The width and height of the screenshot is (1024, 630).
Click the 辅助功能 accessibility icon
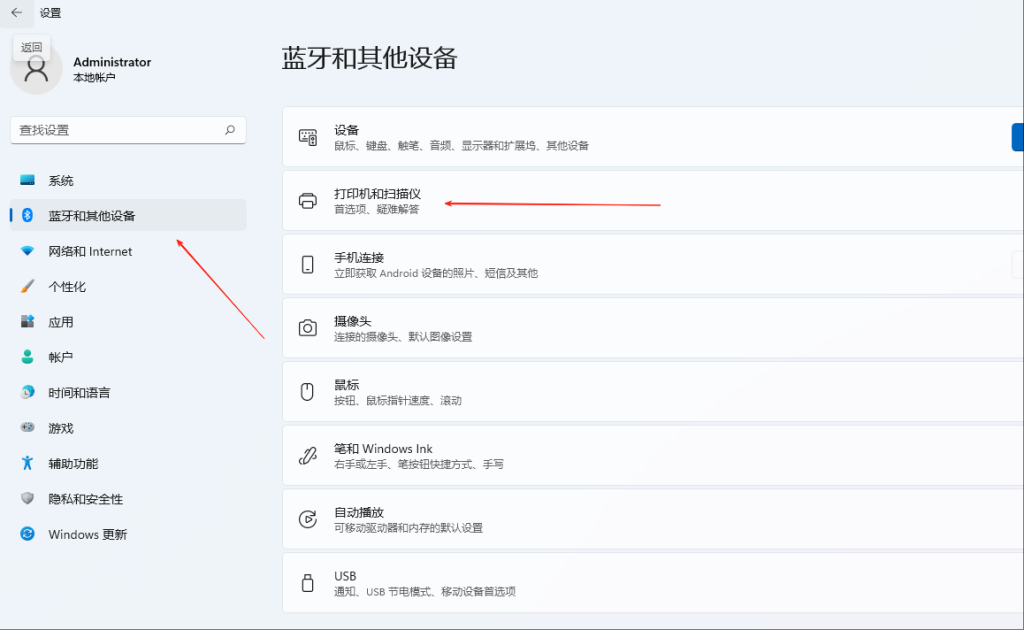pos(27,463)
